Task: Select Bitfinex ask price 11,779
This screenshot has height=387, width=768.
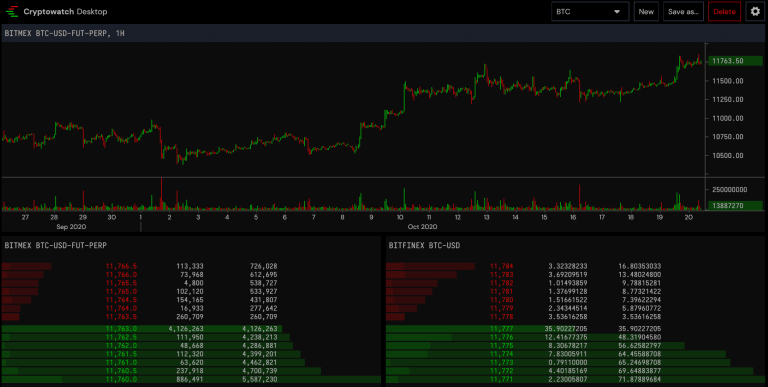Action: tap(502, 308)
